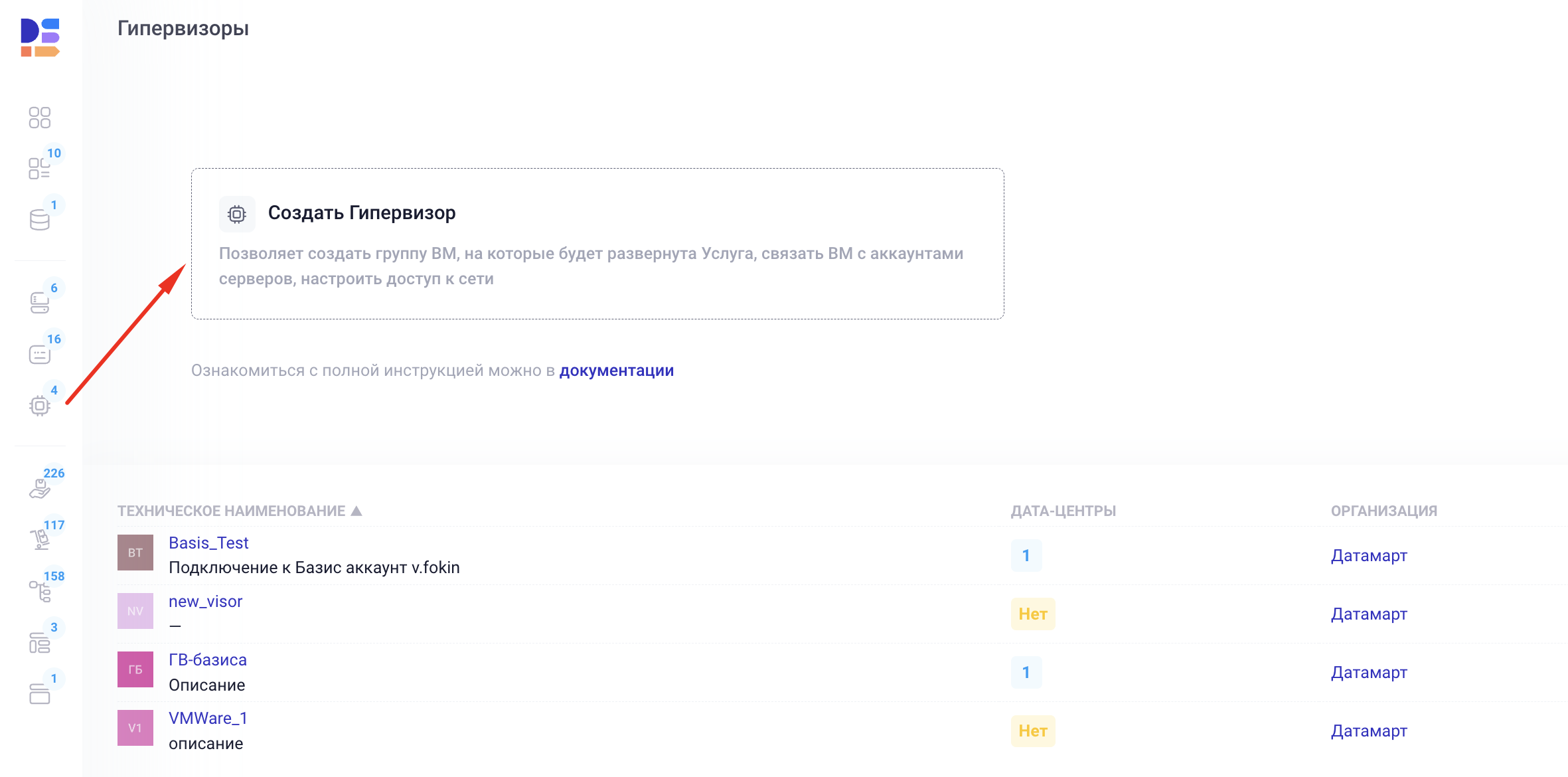The image size is (1568, 777).
Task: Open Датамарт organization for new_visor row
Action: (x=1369, y=614)
